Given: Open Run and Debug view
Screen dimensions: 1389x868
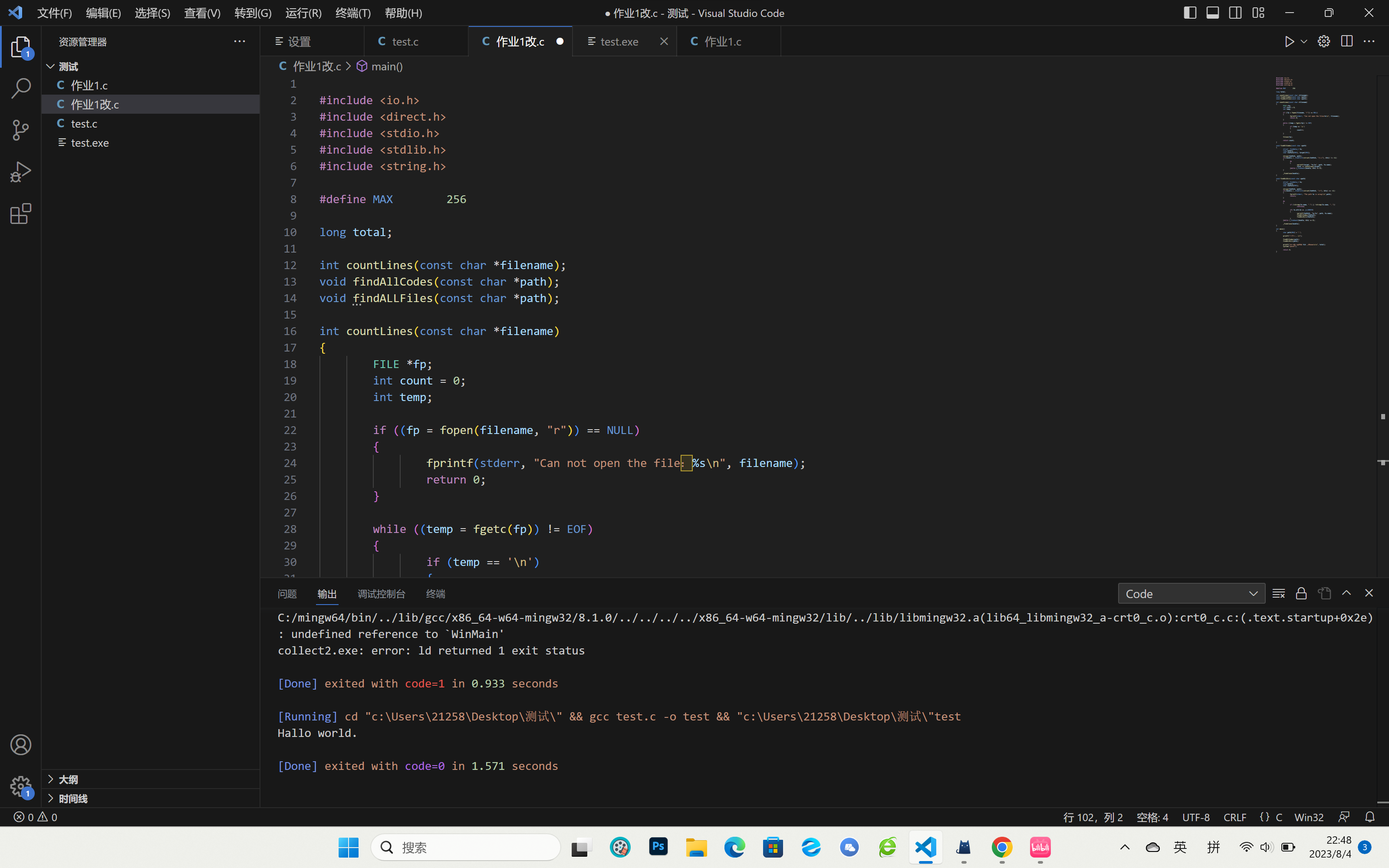Looking at the screenshot, I should [21, 172].
